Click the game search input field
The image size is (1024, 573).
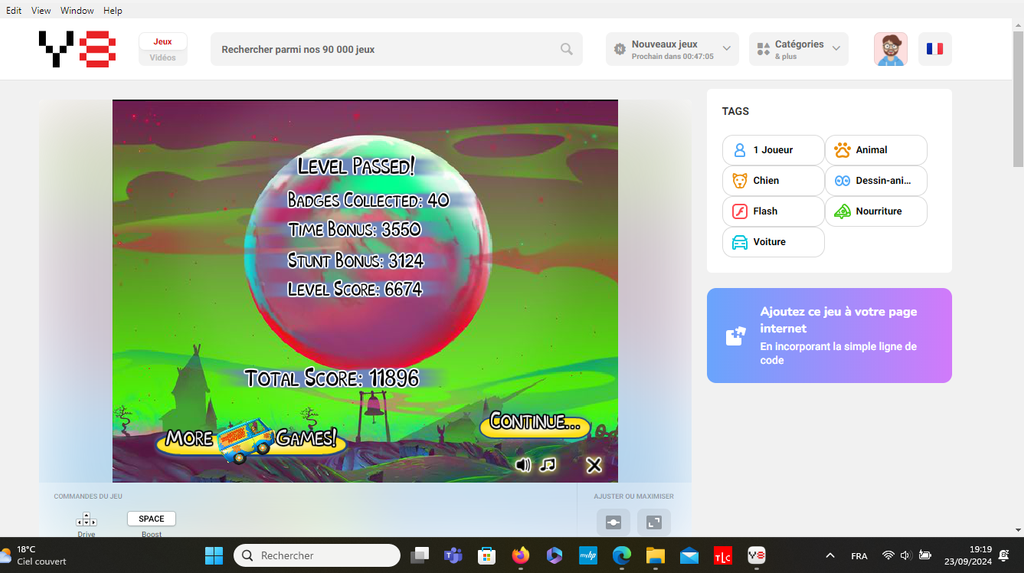(385, 49)
